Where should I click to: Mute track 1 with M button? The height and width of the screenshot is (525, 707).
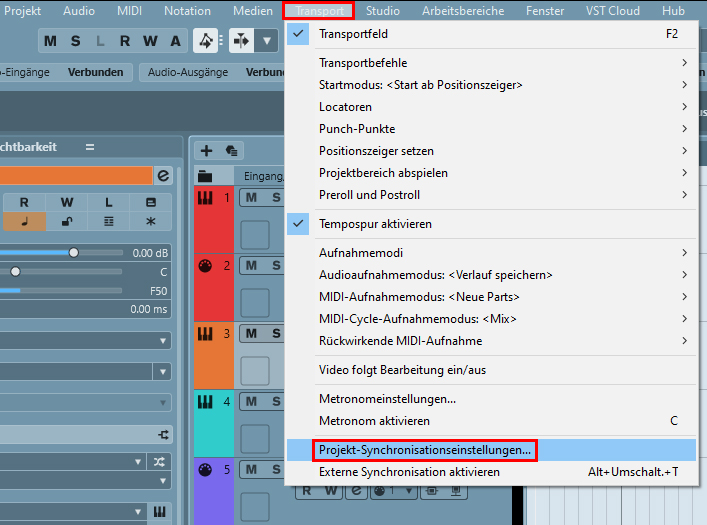click(252, 197)
